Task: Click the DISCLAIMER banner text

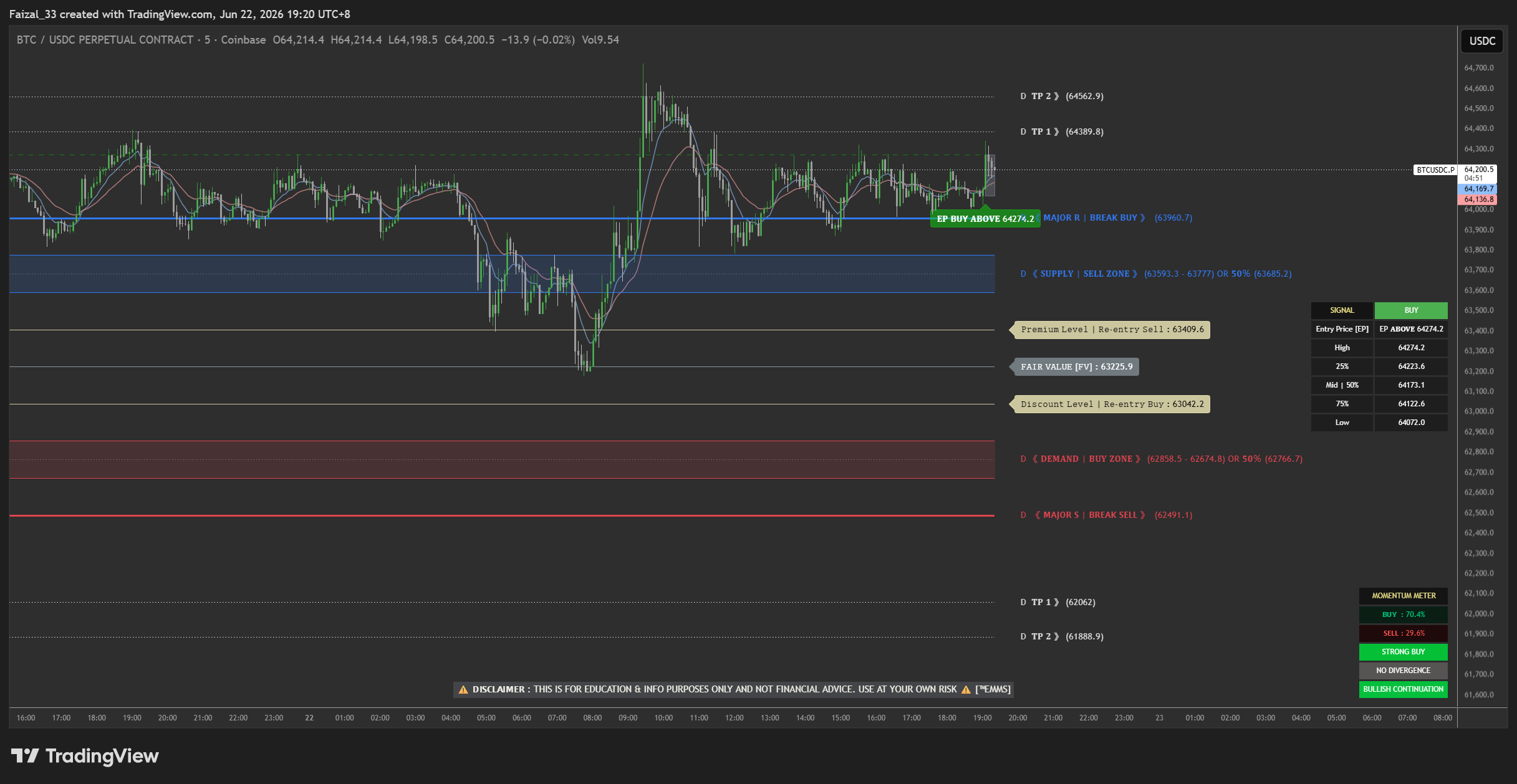Action: tap(733, 689)
